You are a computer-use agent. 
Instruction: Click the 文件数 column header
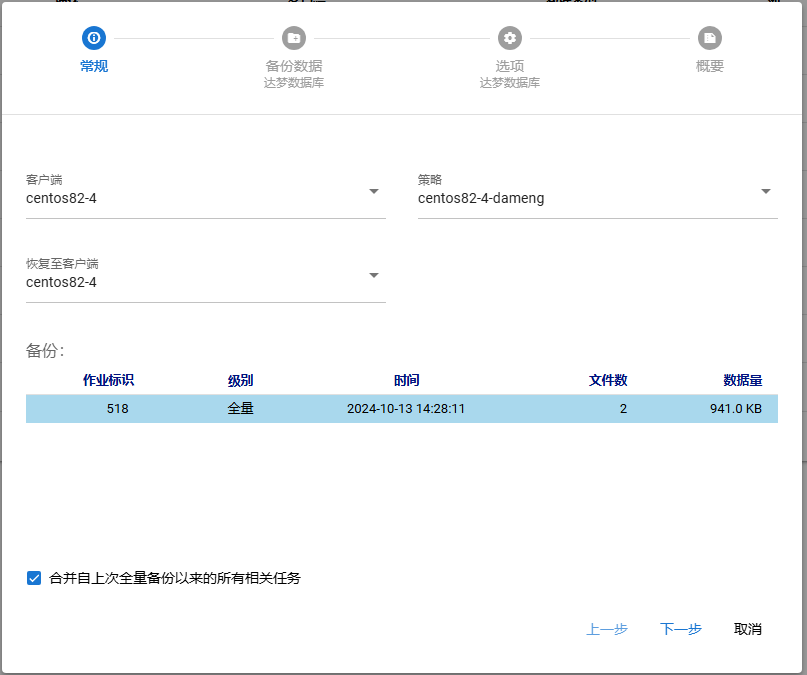pyautogui.click(x=608, y=380)
